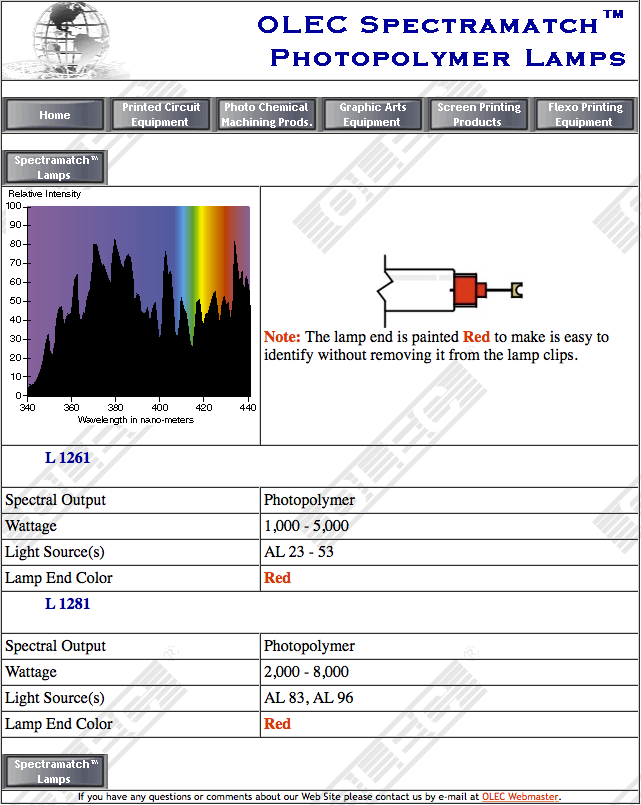Click the OLEC Spectramatch Photopolymer Lamps title
This screenshot has width=641, height=805.
[x=442, y=41]
